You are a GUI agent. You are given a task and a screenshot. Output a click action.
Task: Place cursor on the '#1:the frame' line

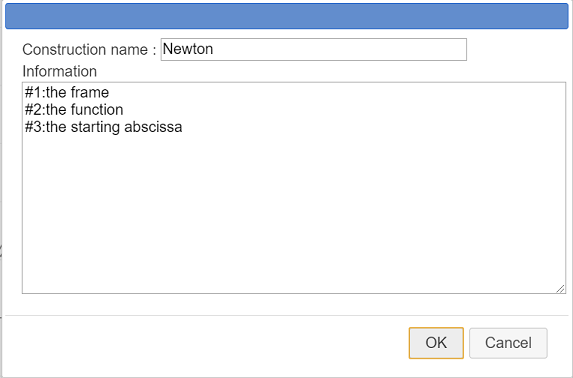coord(67,92)
